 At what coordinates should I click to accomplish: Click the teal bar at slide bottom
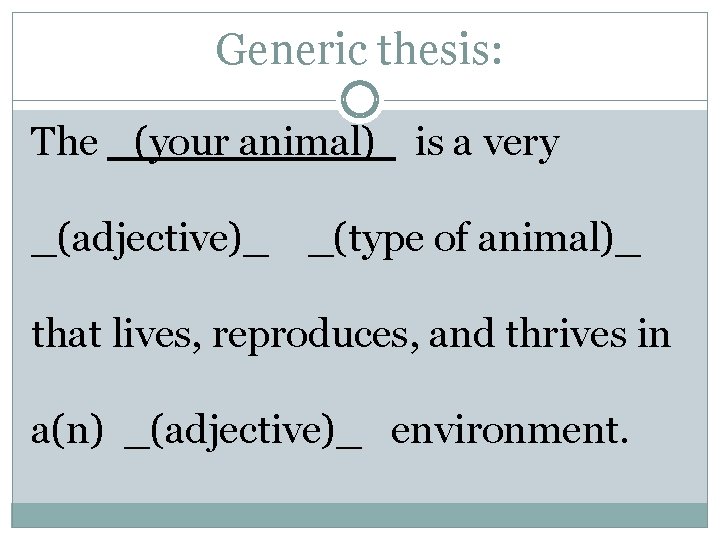tap(360, 515)
